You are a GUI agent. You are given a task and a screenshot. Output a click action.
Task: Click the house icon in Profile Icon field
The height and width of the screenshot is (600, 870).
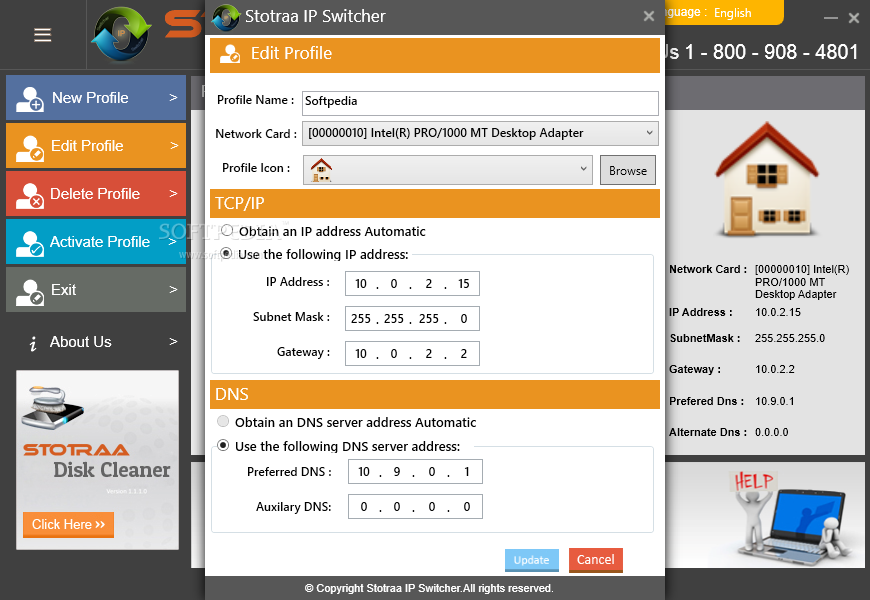point(321,170)
